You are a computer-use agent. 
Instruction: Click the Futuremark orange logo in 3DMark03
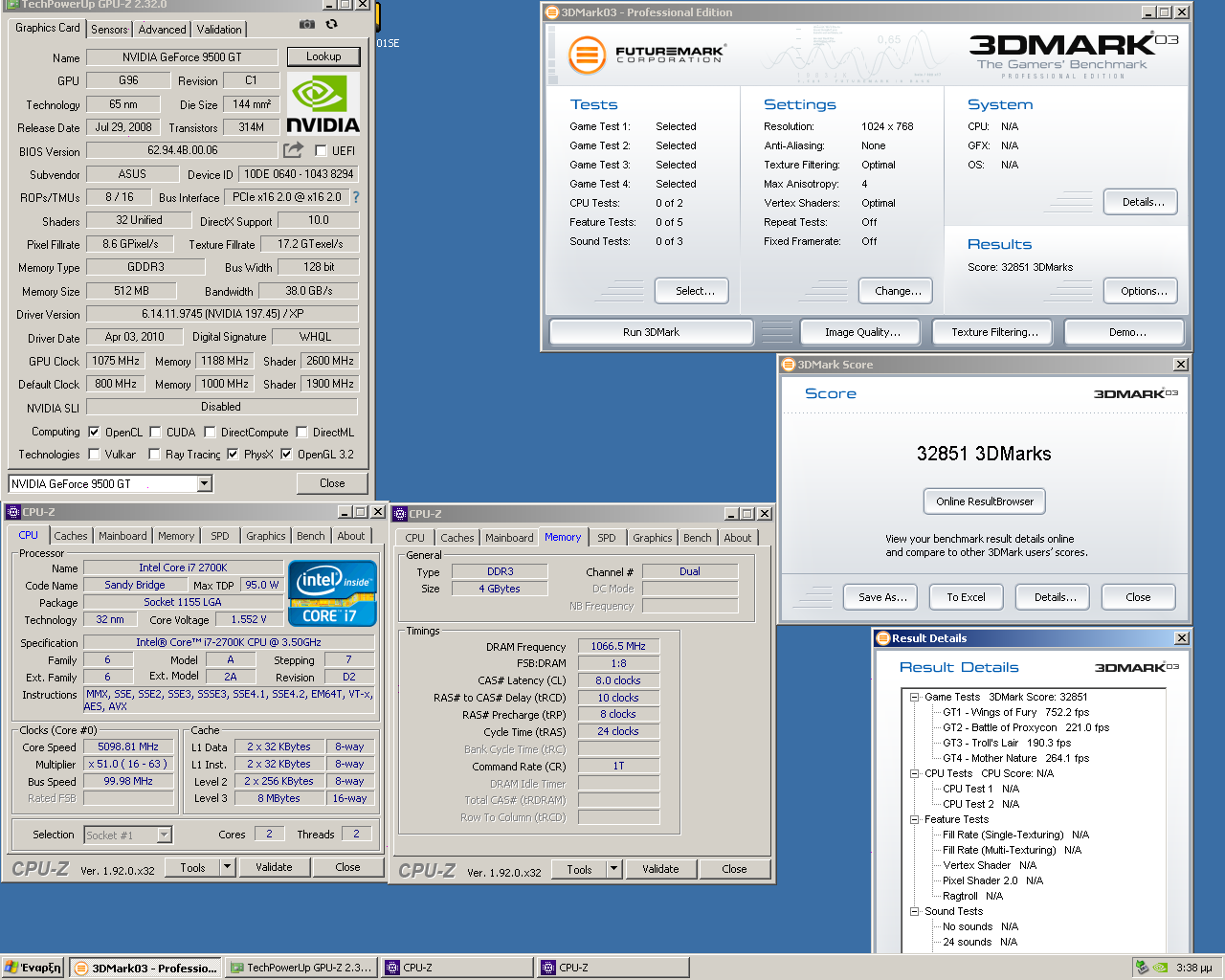[587, 55]
